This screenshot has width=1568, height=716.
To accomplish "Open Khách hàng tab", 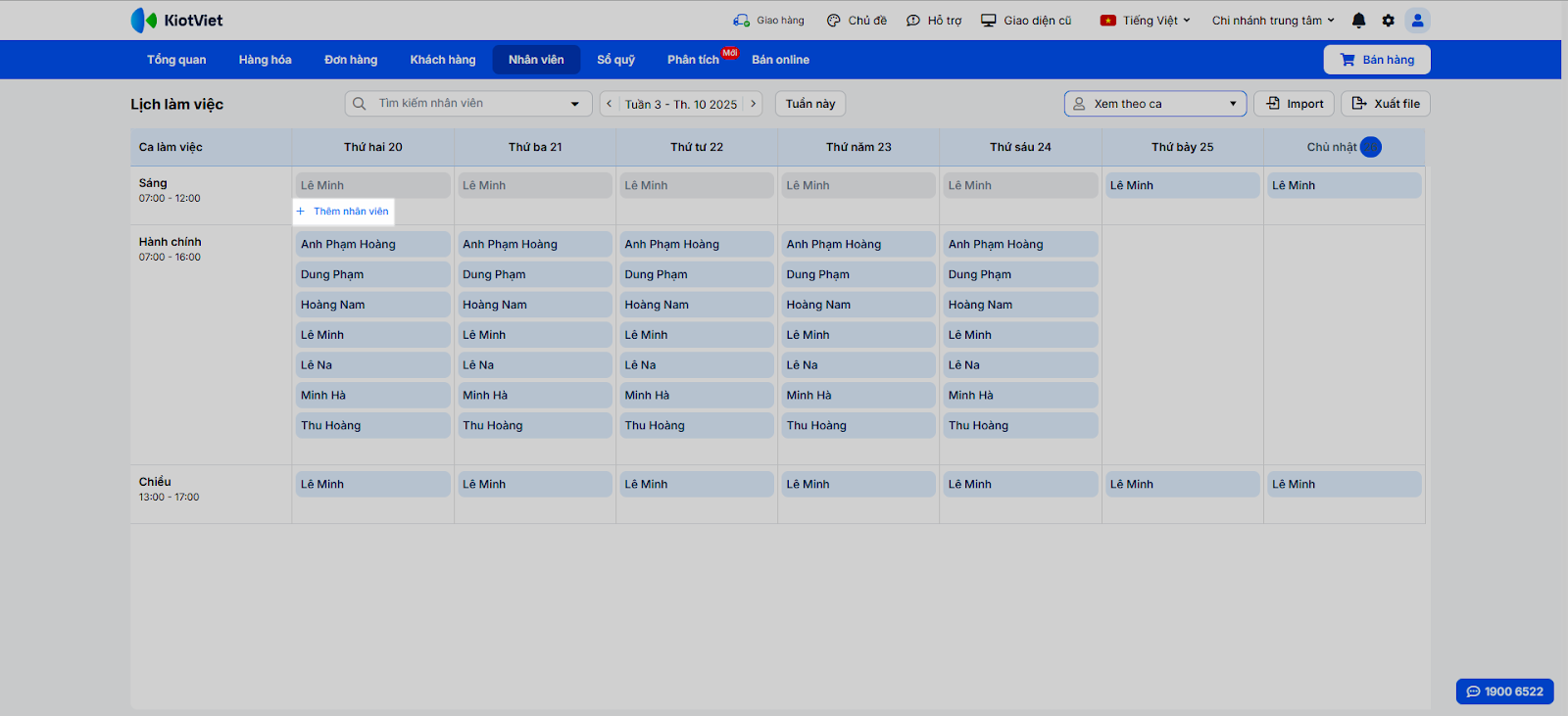I will pyautogui.click(x=443, y=60).
